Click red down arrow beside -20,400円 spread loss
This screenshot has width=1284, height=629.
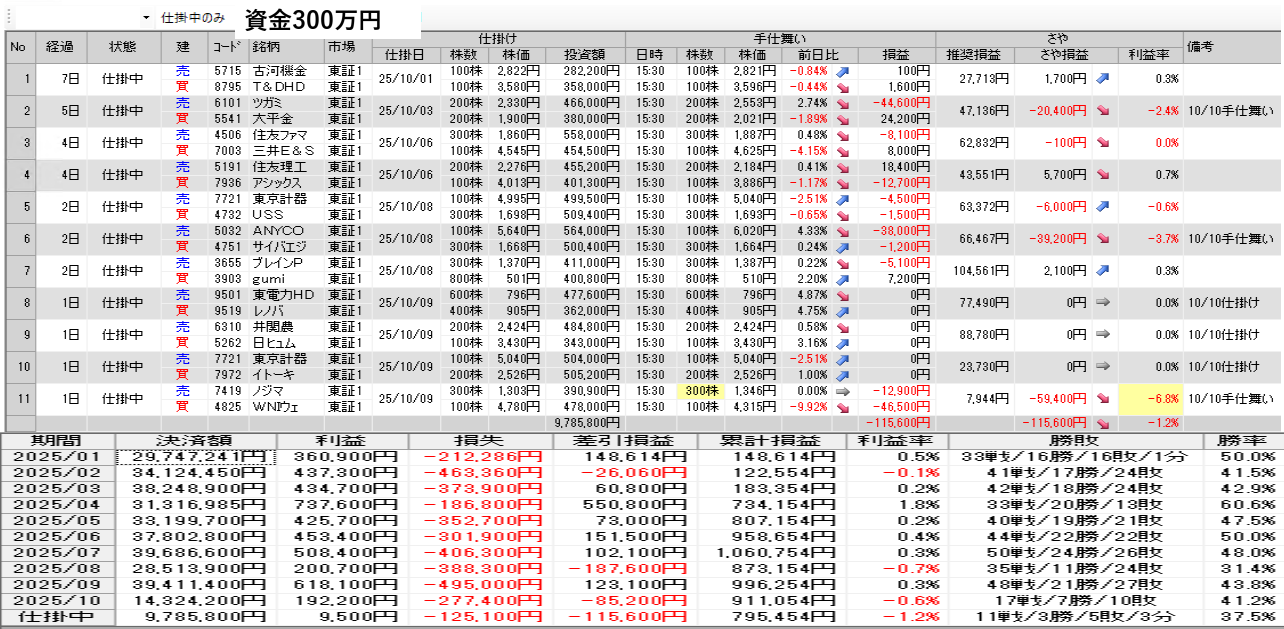pos(1103,110)
